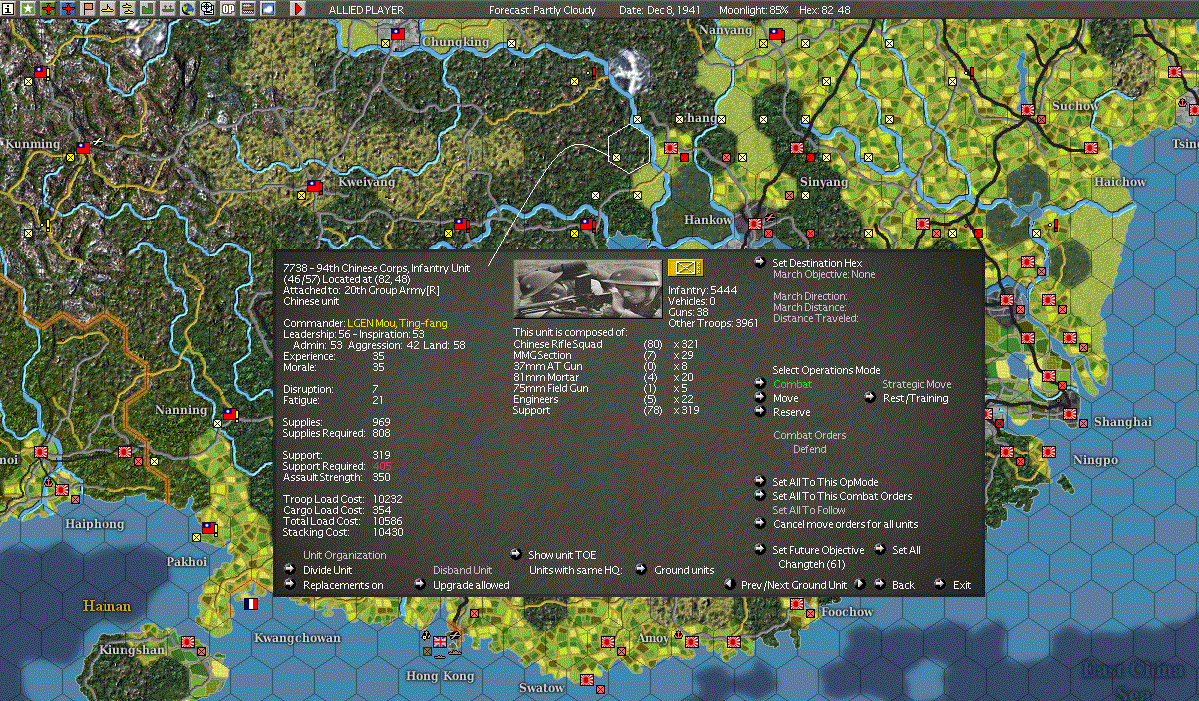Image resolution: width=1199 pixels, height=701 pixels.
Task: Click the unit soldiers photo thumbnail
Action: coord(587,288)
